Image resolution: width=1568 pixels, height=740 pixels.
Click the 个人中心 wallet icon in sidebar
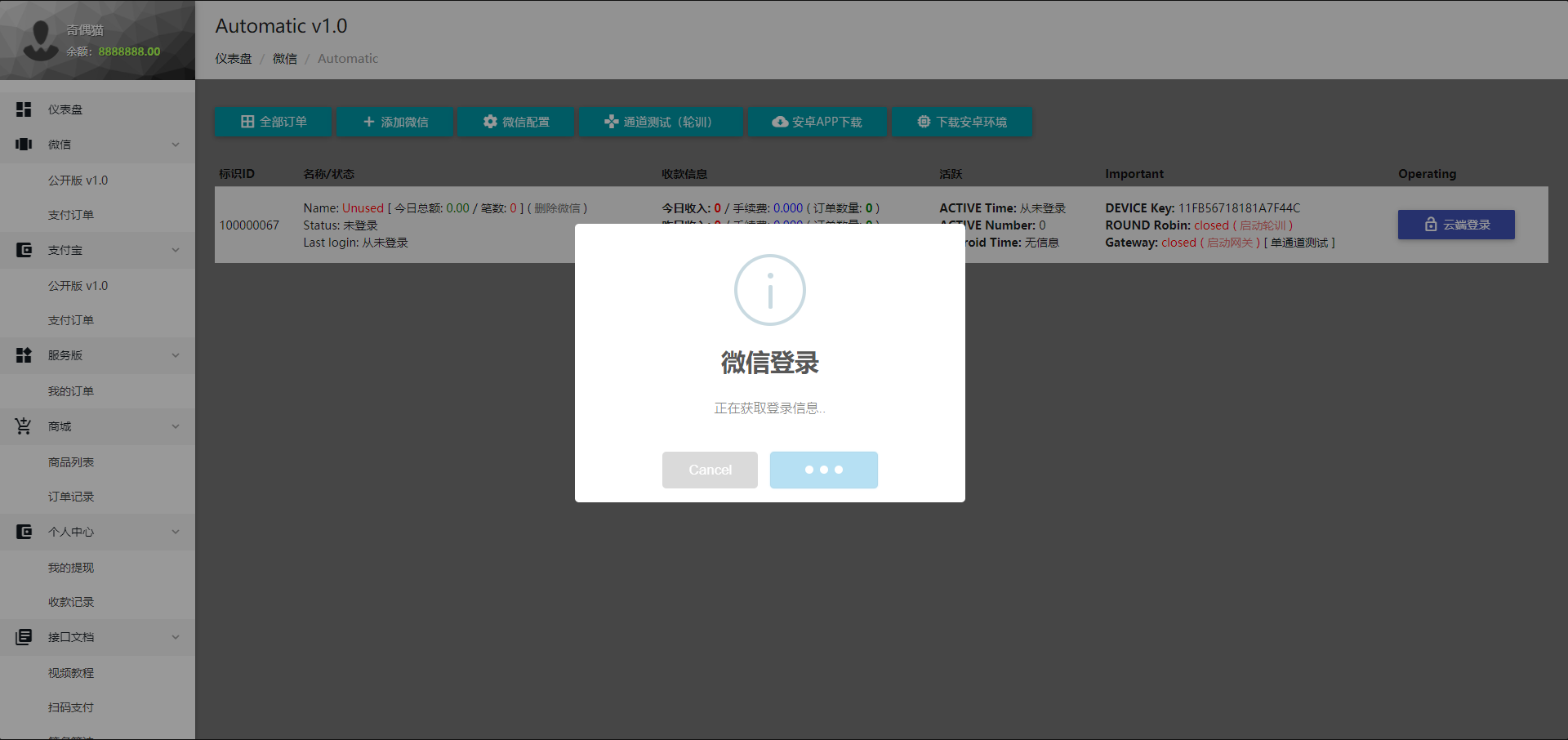24,532
